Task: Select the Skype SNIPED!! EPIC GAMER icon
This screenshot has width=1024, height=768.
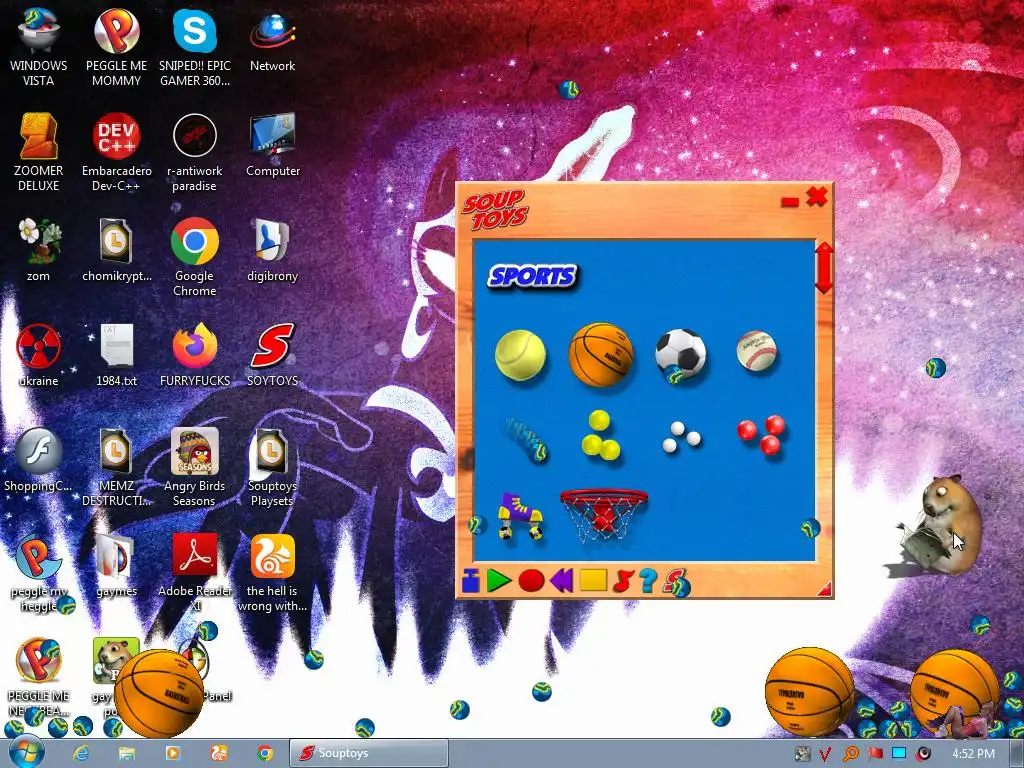Action: point(195,48)
